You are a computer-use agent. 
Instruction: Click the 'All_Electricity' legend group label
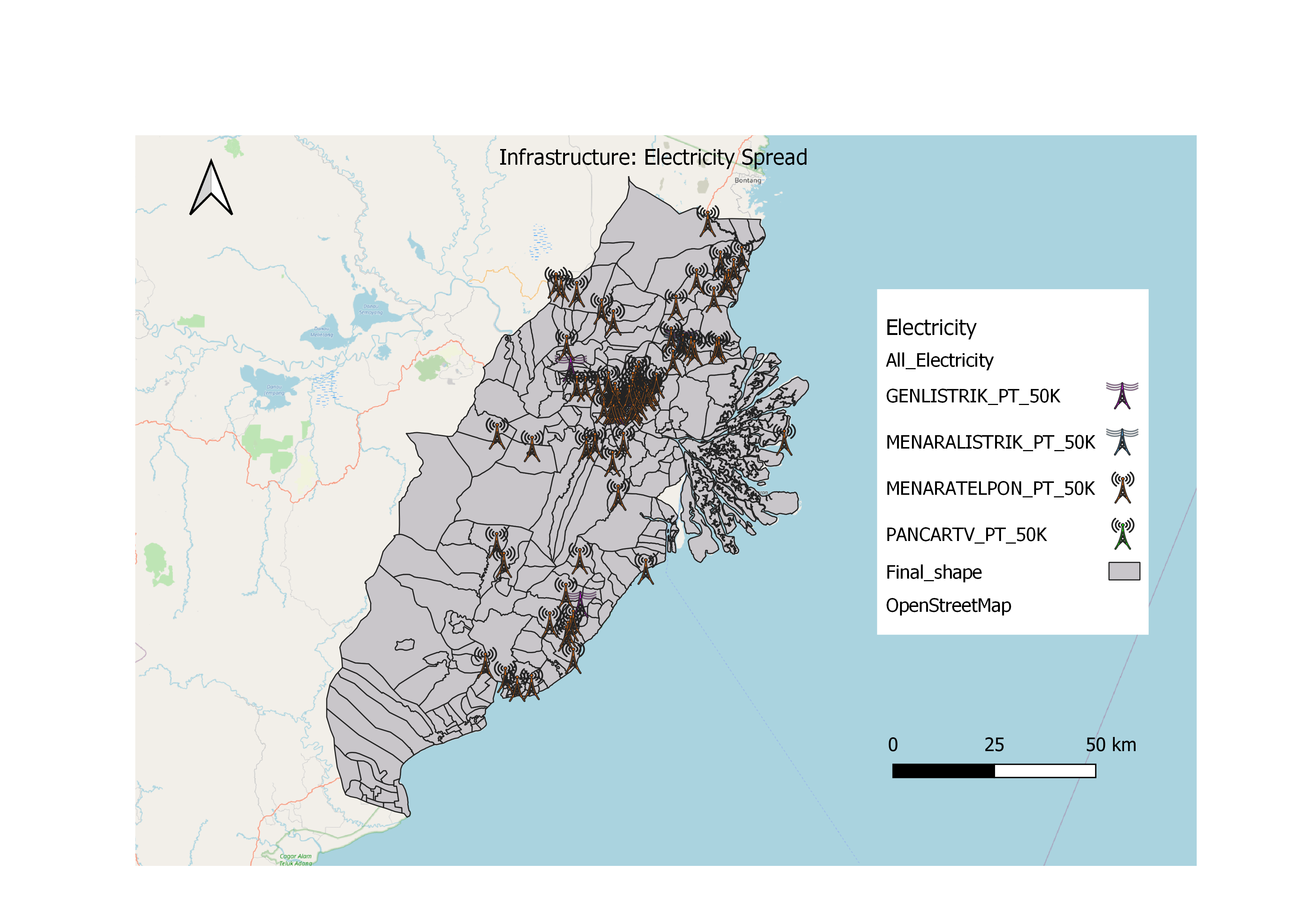tap(939, 360)
